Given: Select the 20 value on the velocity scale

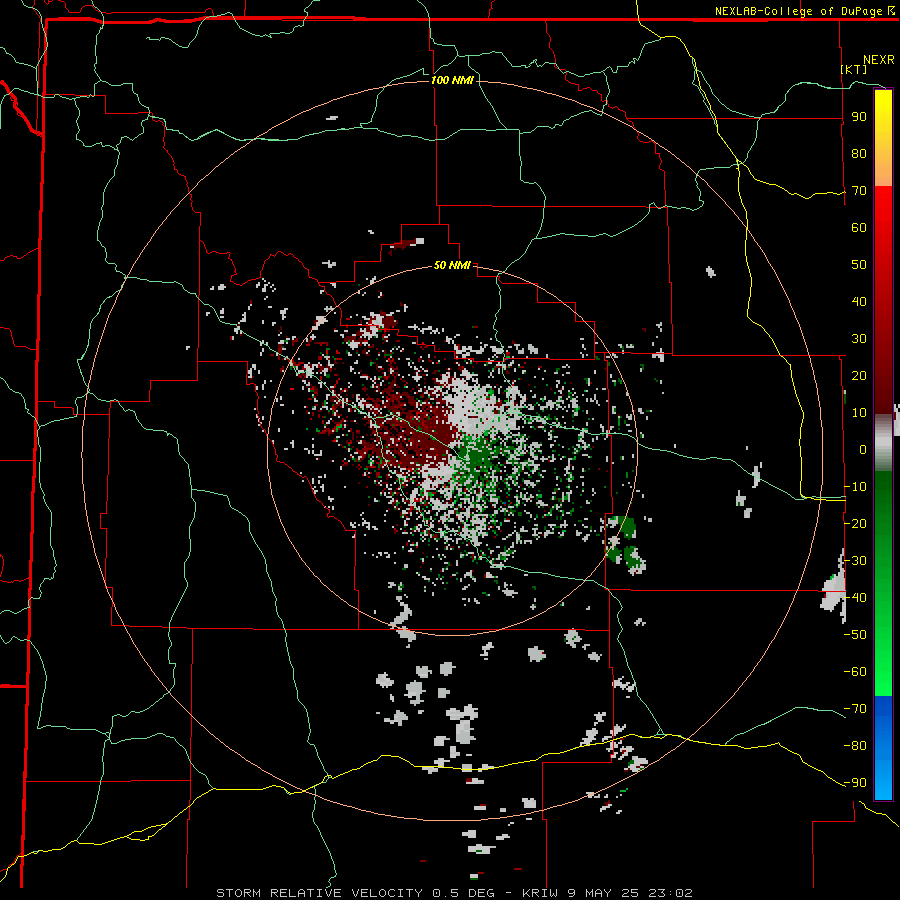Looking at the screenshot, I should [x=859, y=375].
